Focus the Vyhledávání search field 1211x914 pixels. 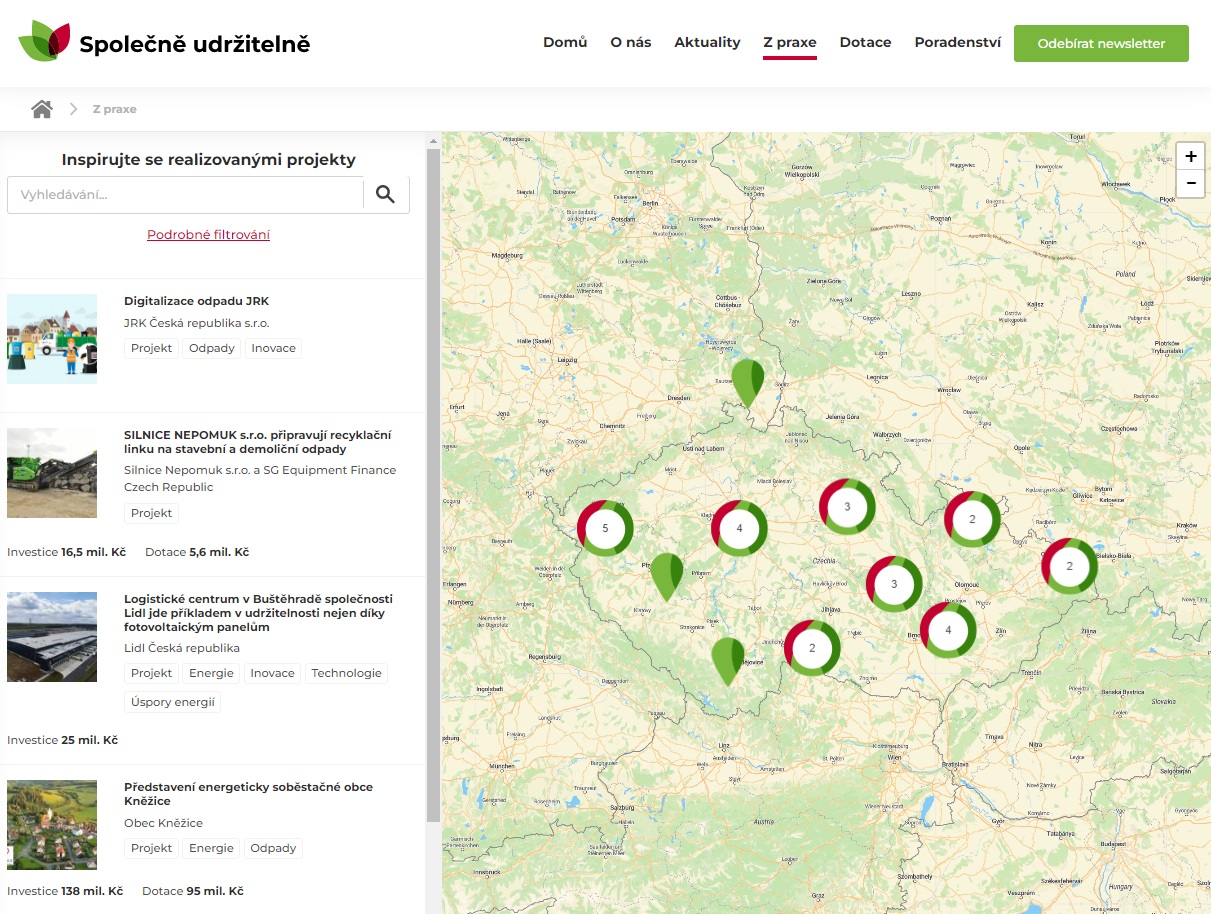click(185, 195)
